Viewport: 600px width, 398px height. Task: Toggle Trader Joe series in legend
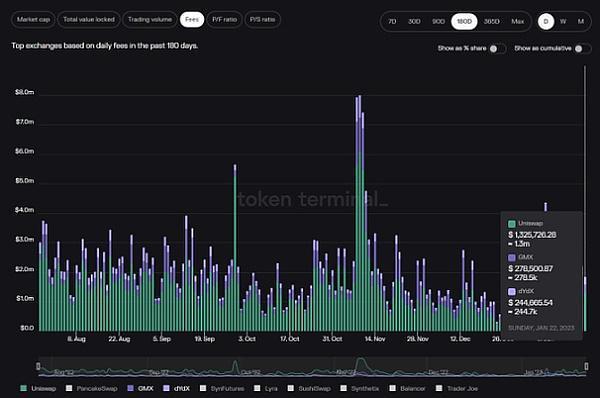click(x=457, y=388)
